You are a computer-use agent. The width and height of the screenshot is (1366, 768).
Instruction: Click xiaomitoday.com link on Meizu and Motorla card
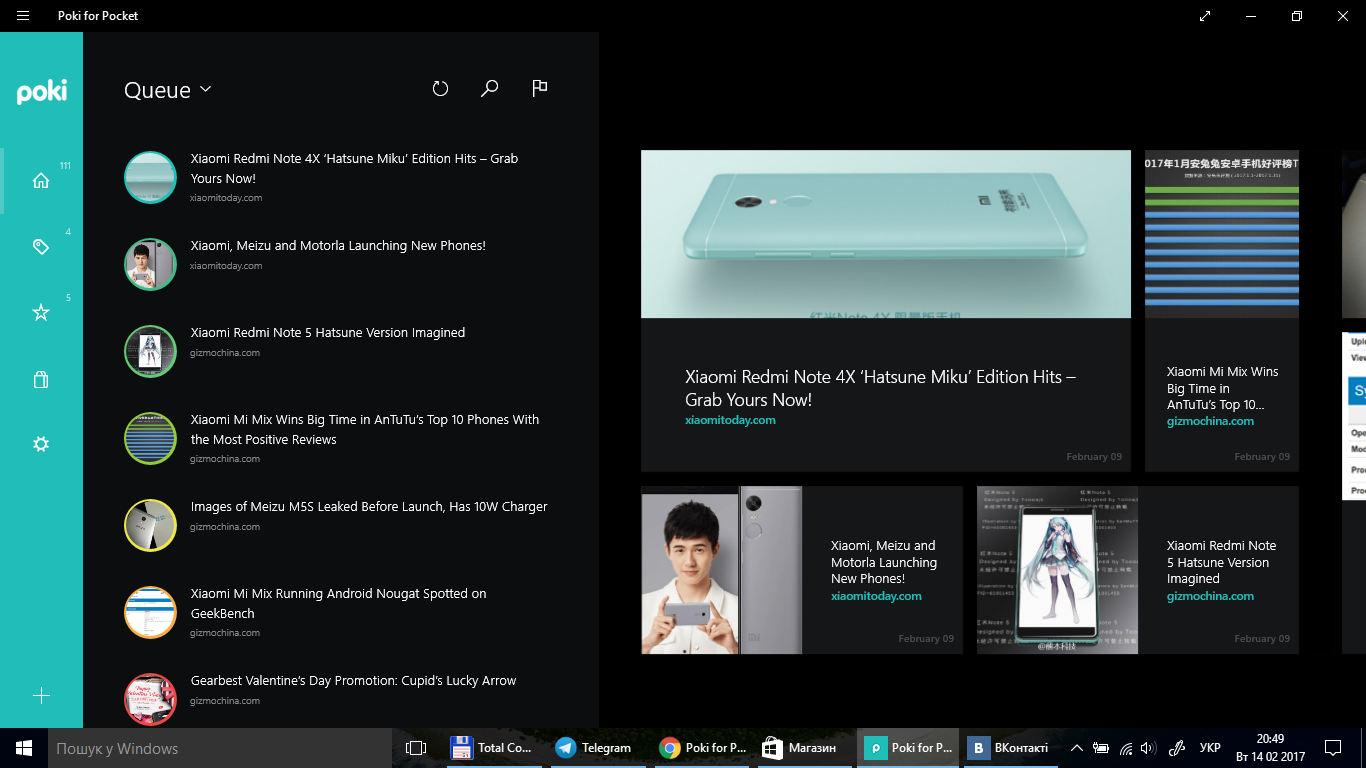click(876, 596)
